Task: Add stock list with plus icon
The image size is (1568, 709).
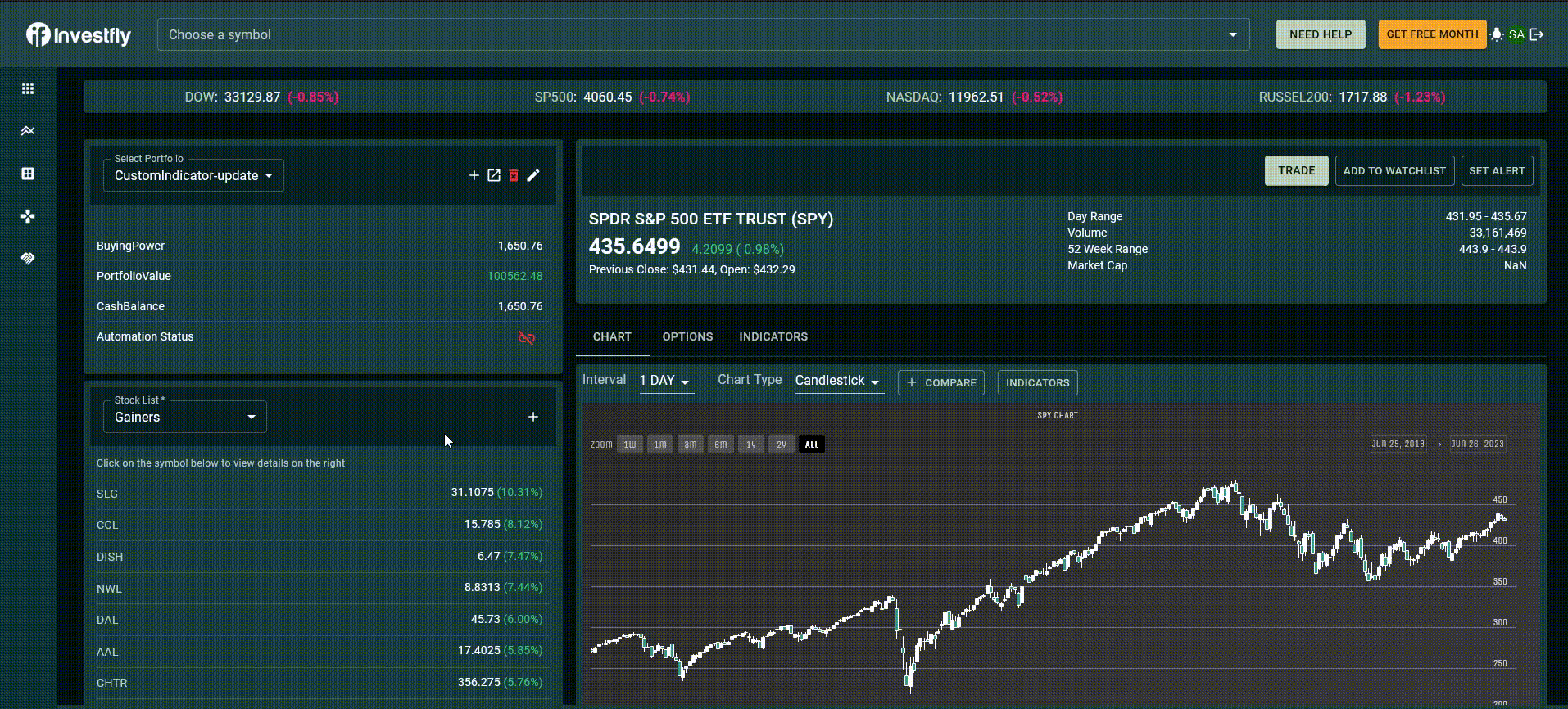Action: 533,417
